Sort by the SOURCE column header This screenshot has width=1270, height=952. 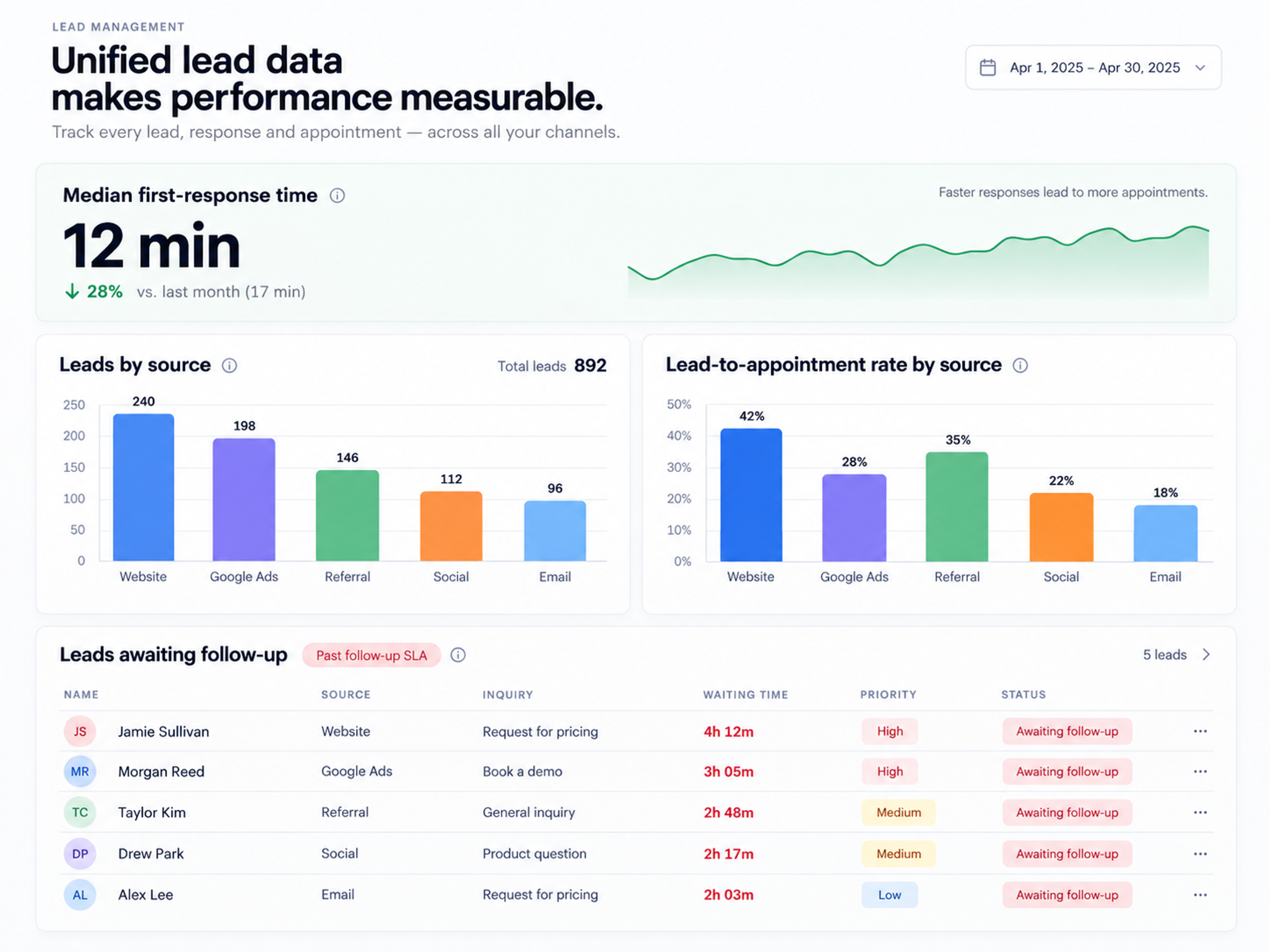[346, 694]
